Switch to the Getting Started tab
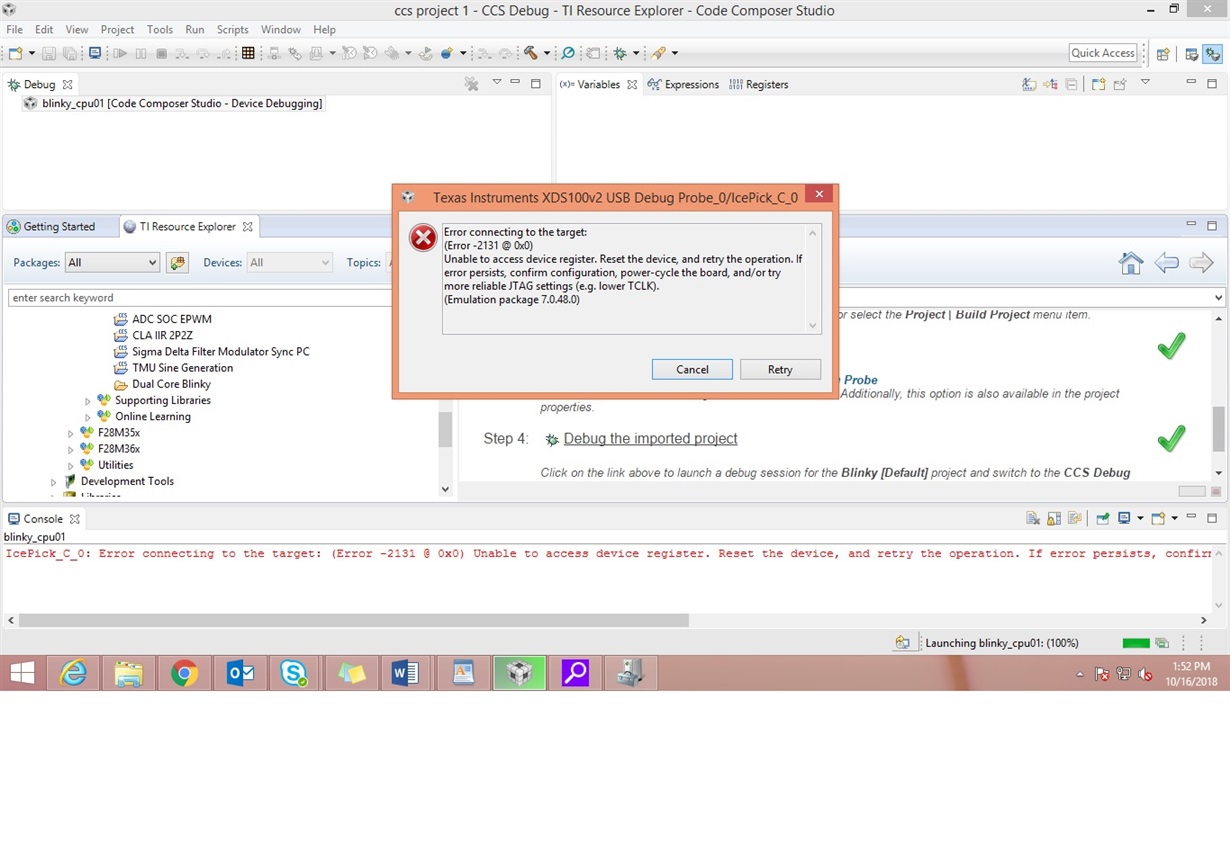This screenshot has width=1230, height=842. pyautogui.click(x=62, y=226)
